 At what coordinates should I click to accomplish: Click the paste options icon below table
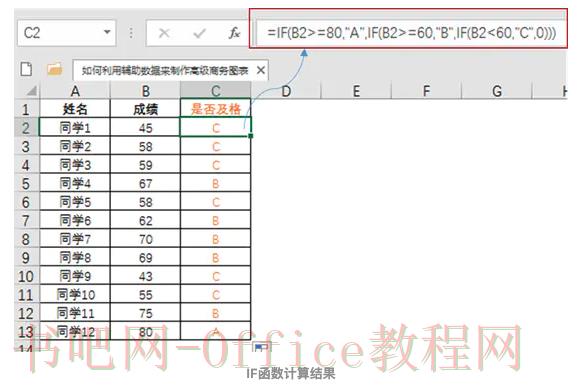tap(262, 347)
